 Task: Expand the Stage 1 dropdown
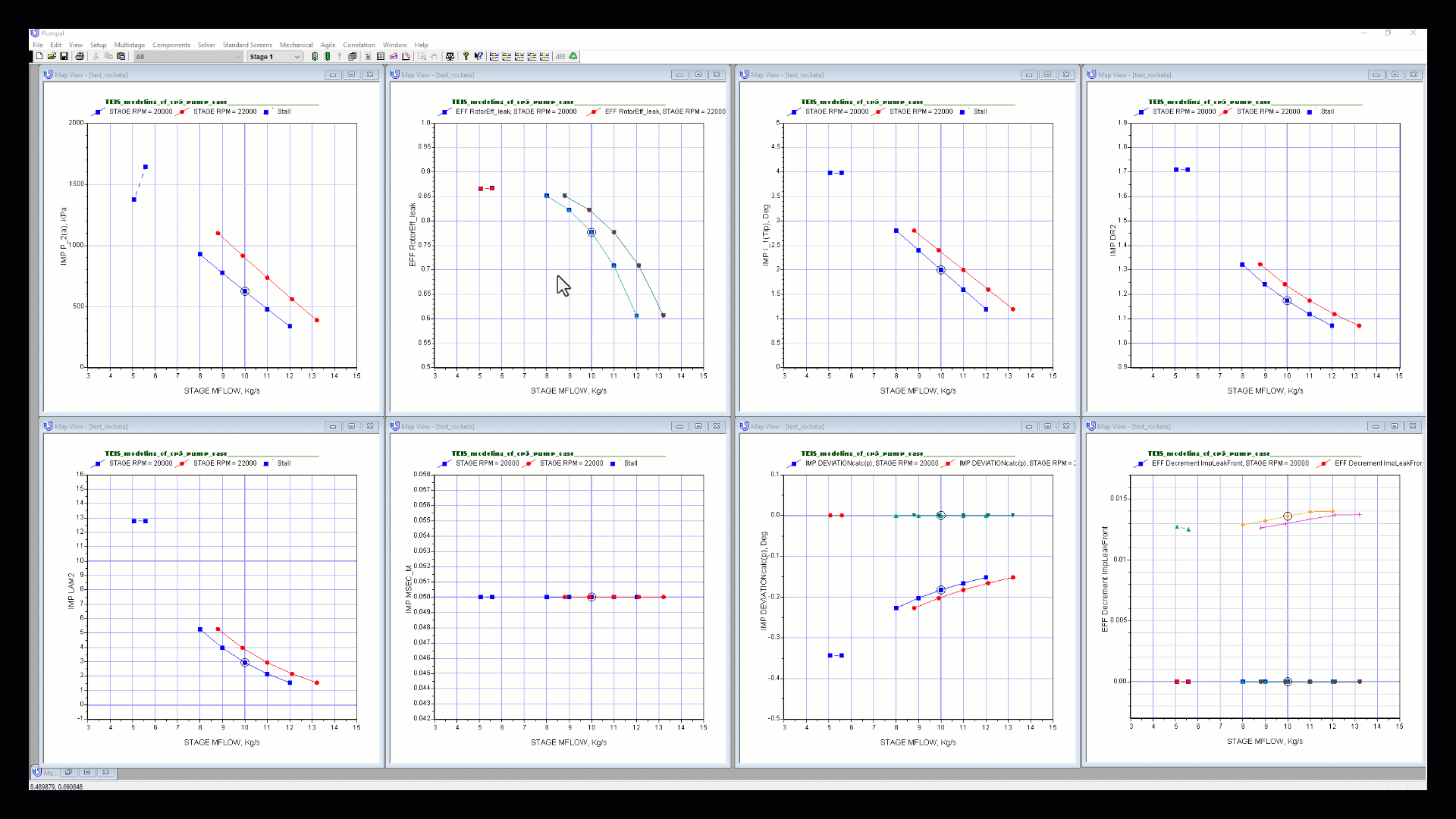tap(297, 57)
